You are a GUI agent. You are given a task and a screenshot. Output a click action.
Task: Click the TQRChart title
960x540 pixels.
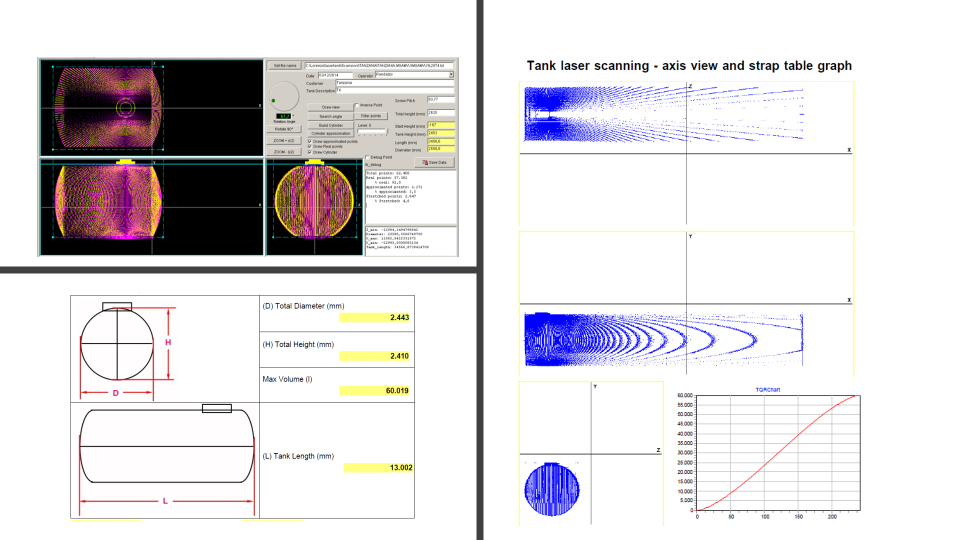768,390
